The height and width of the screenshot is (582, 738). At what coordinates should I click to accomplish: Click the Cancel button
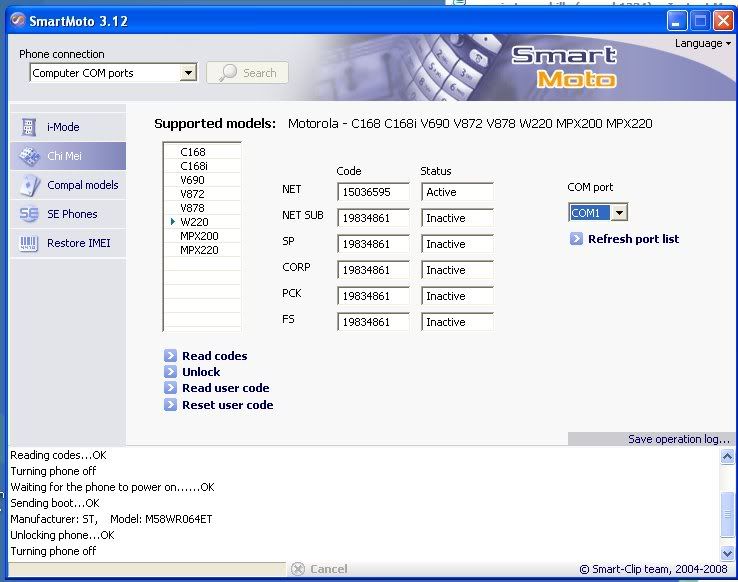(x=320, y=569)
